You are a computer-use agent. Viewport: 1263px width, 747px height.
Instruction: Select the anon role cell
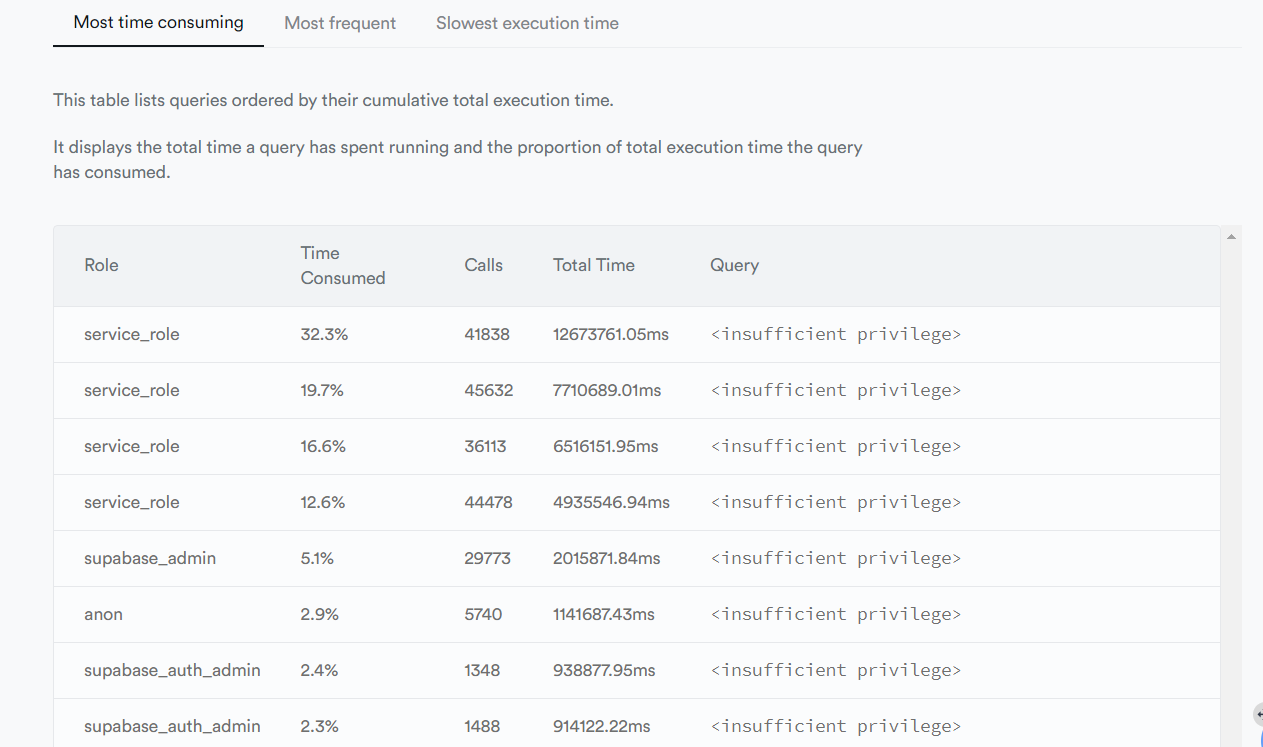(103, 614)
